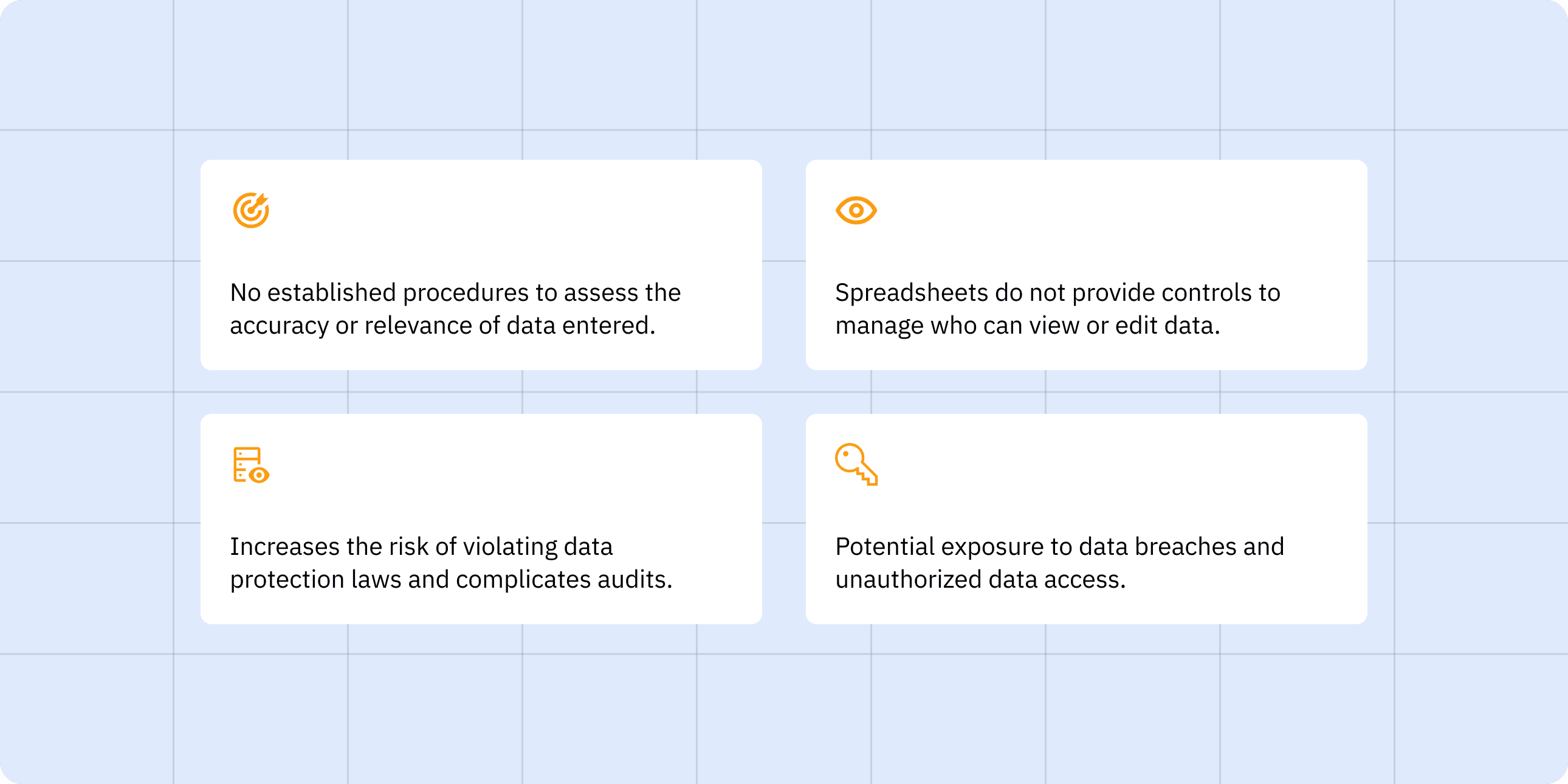Click the orange target with arrow icon
The height and width of the screenshot is (784, 1568).
[251, 210]
